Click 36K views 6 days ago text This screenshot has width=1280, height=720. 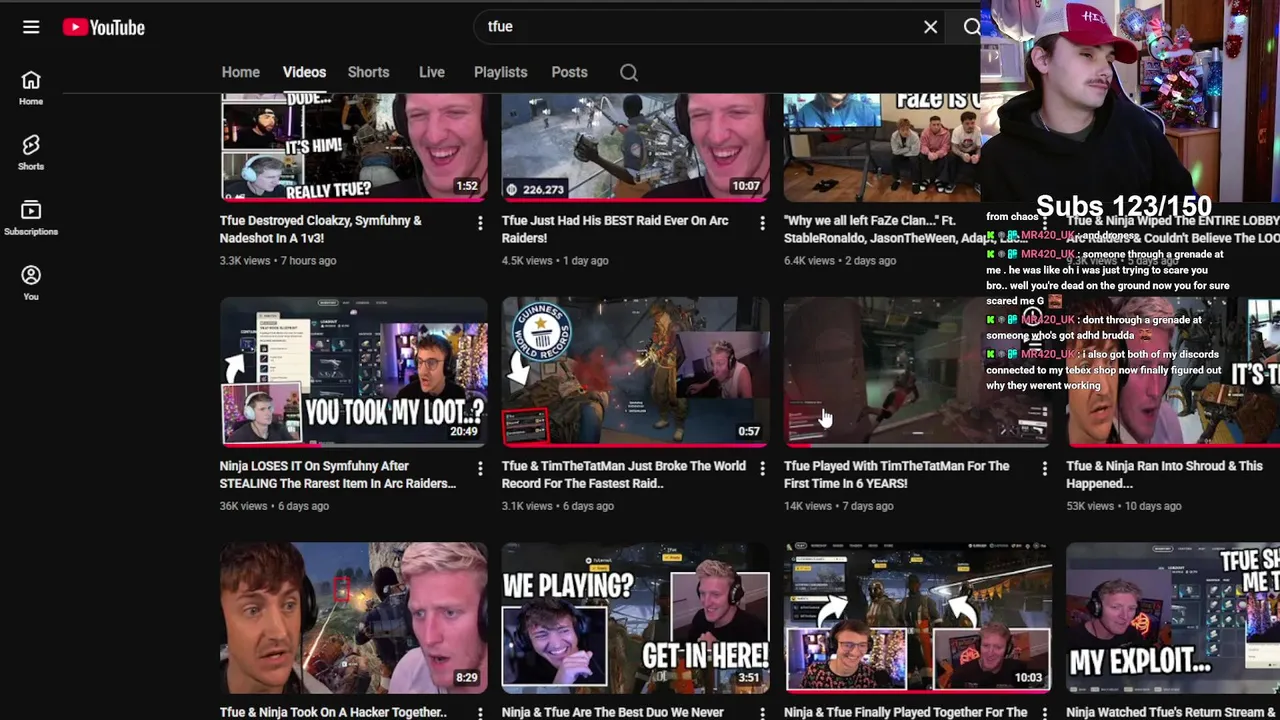coord(274,506)
